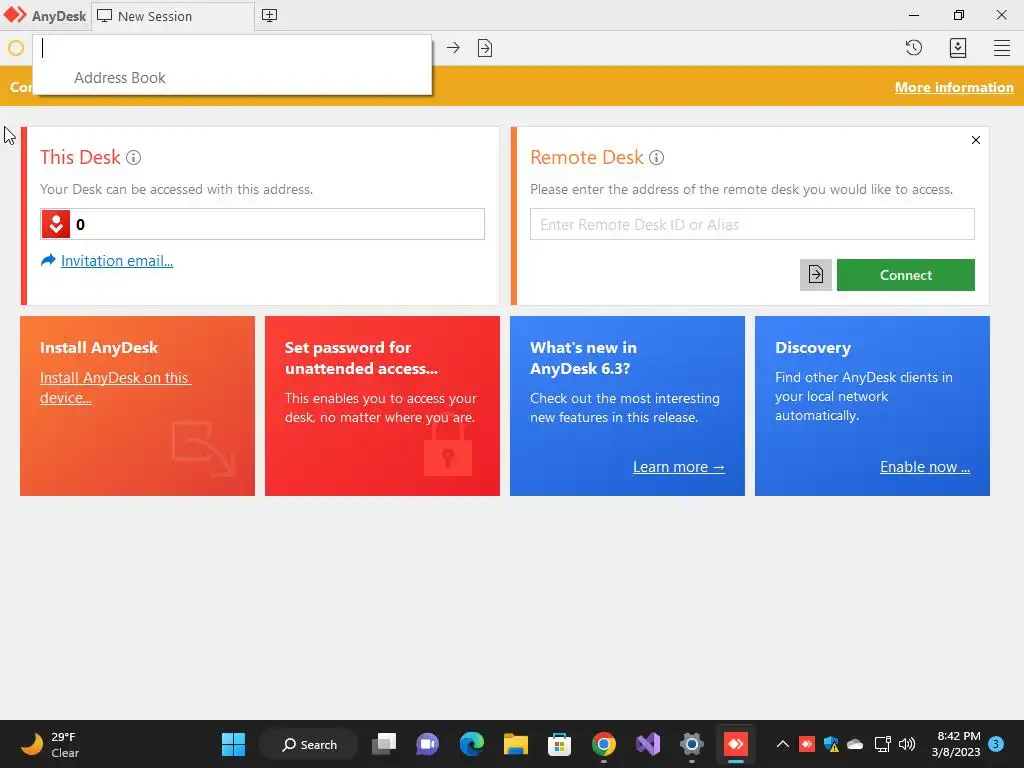The height and width of the screenshot is (768, 1024).
Task: Open the Windows Security tray icon
Action: (x=831, y=744)
